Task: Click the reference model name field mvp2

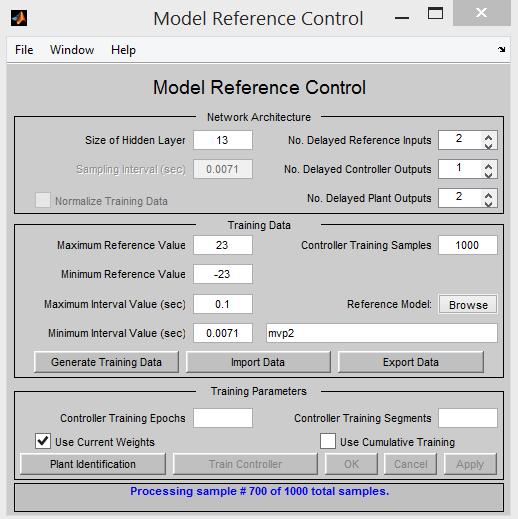Action: (382, 333)
